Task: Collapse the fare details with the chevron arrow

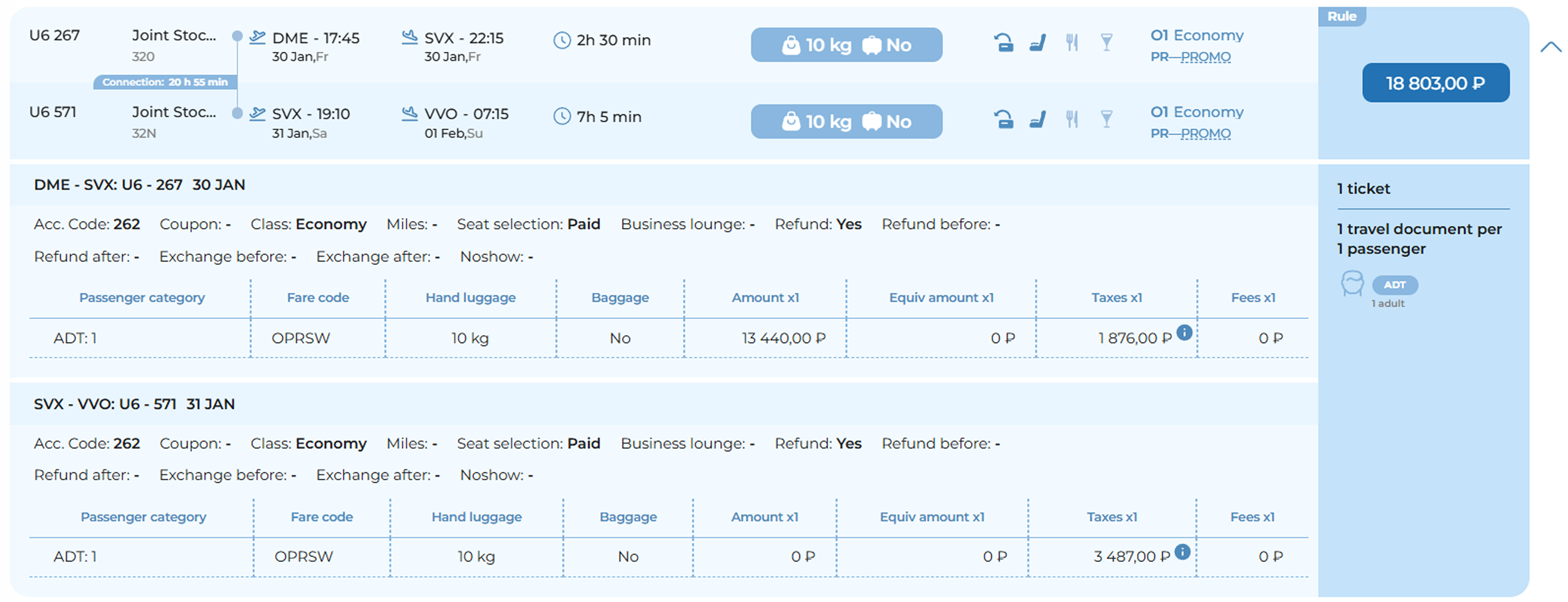Action: [x=1550, y=47]
